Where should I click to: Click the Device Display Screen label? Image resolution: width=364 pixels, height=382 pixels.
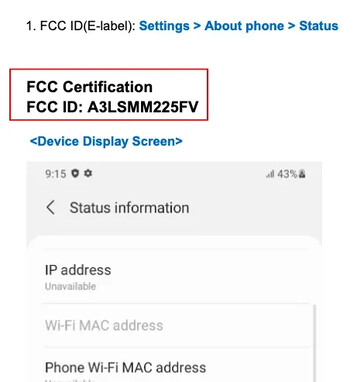(x=106, y=141)
